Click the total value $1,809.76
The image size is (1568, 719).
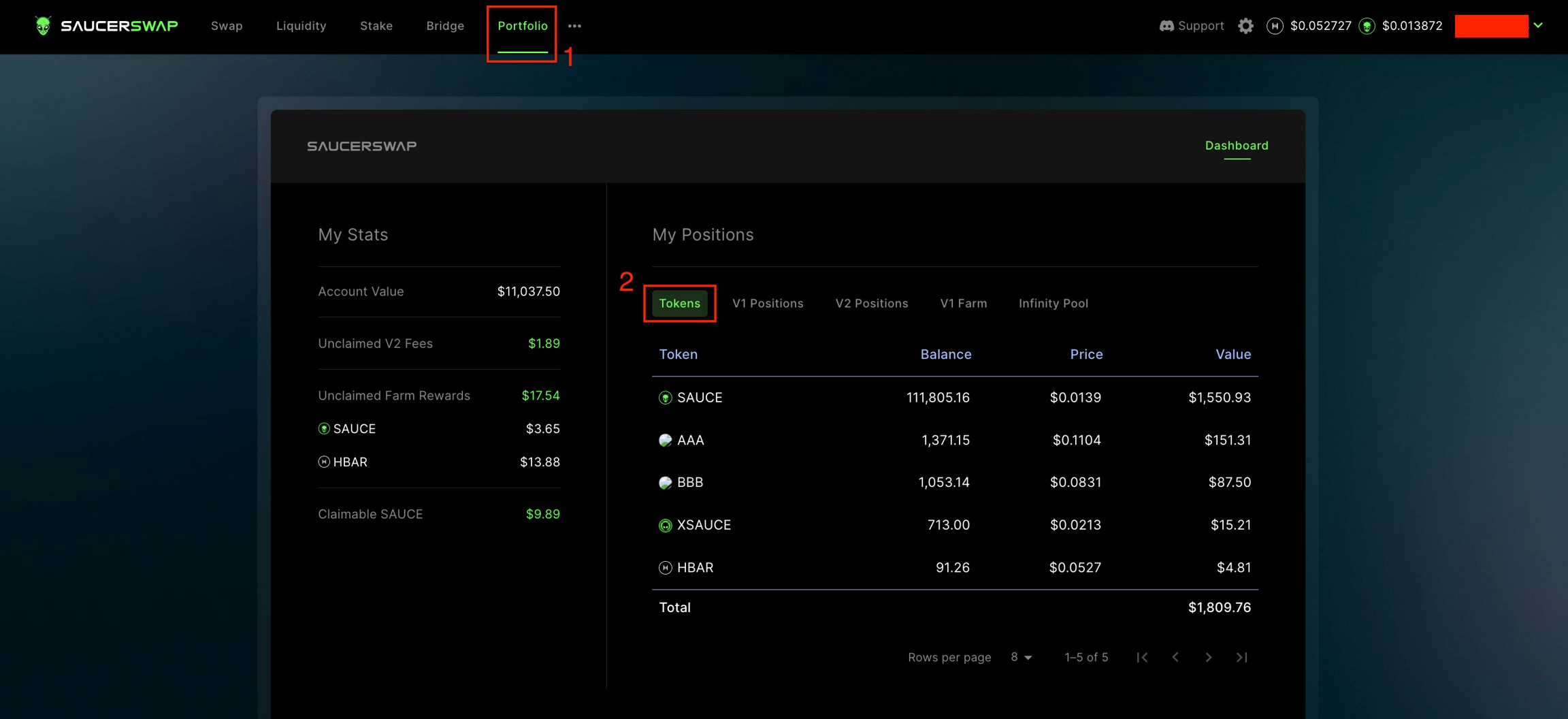point(1220,608)
